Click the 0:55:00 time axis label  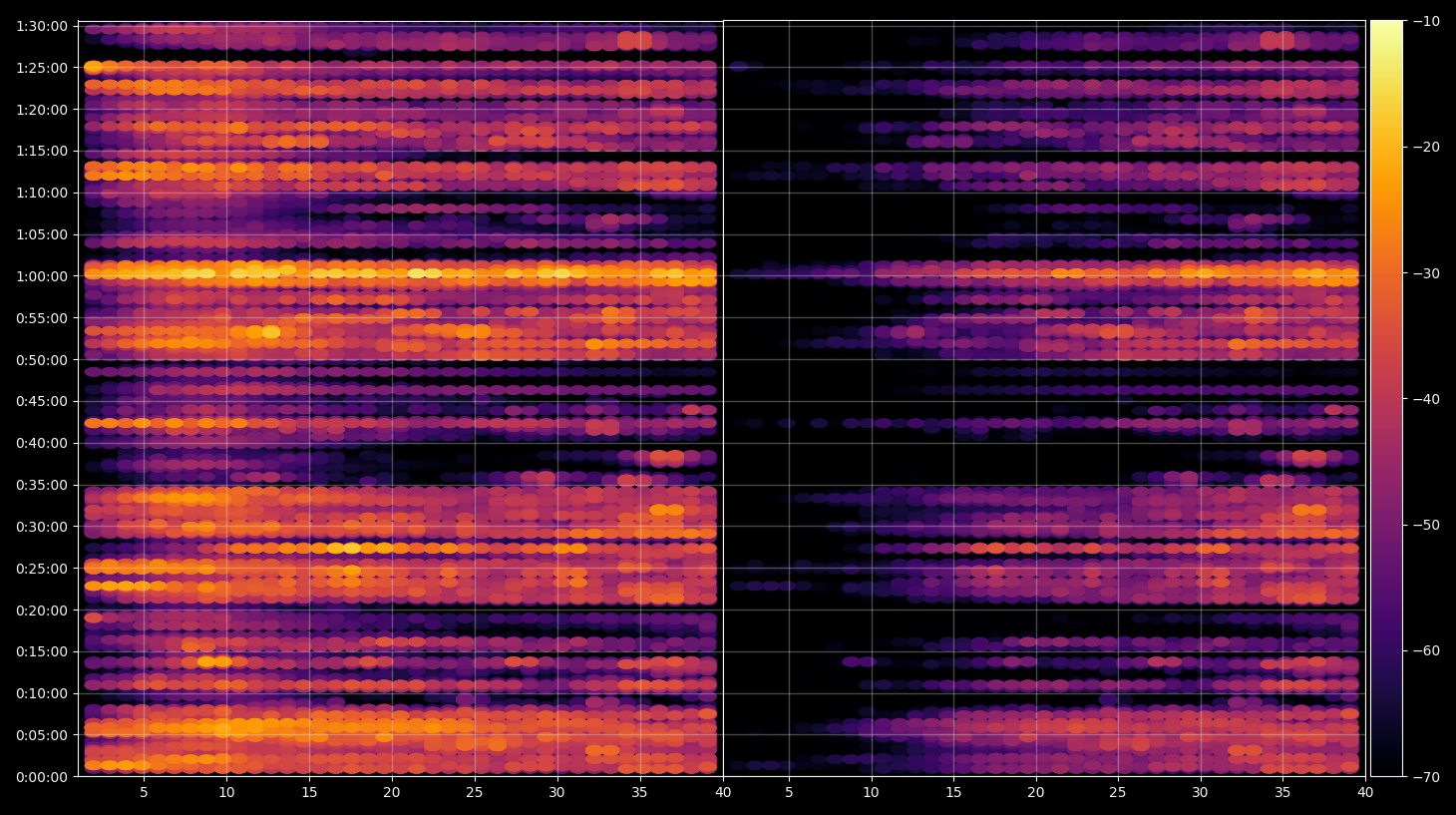42,318
